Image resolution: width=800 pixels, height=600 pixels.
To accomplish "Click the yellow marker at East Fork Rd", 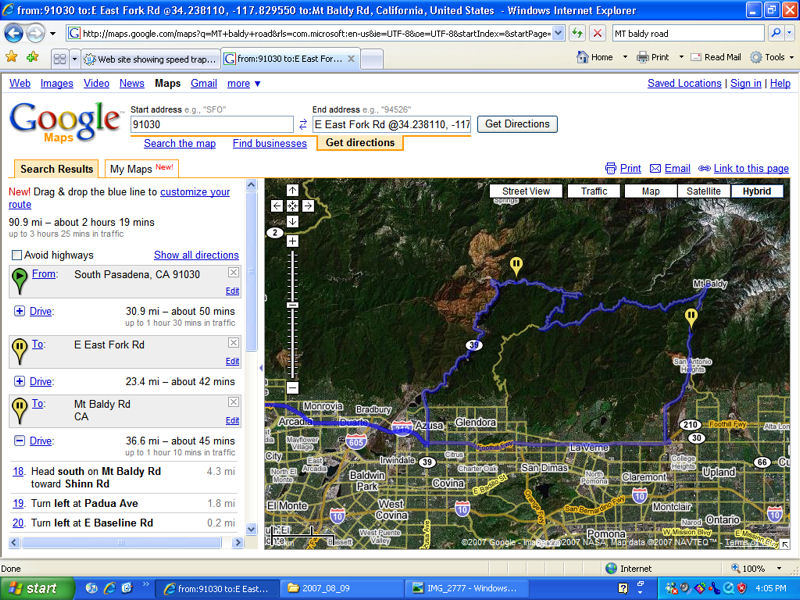I will 516,266.
